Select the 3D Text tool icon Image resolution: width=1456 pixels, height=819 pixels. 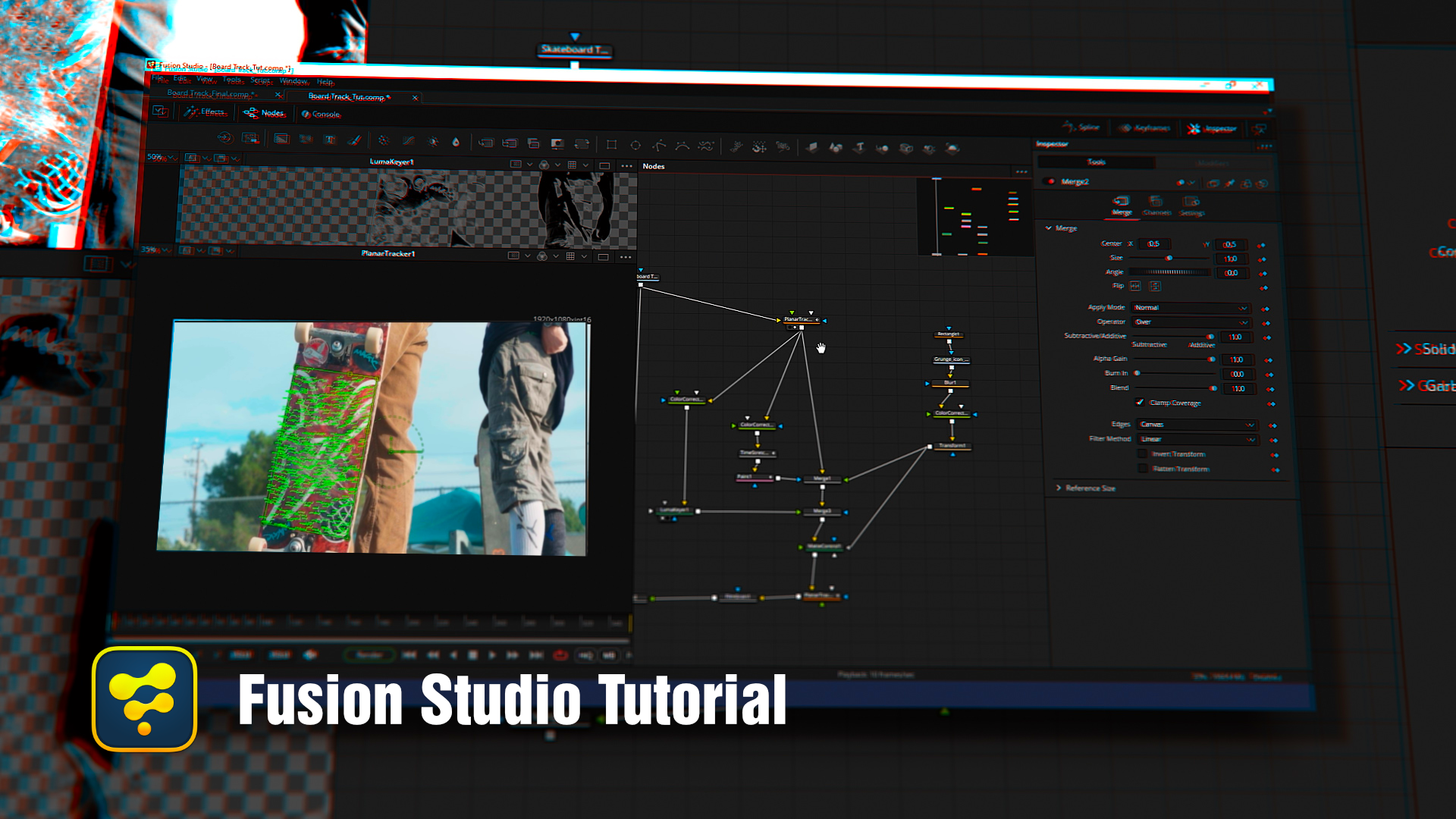[859, 148]
